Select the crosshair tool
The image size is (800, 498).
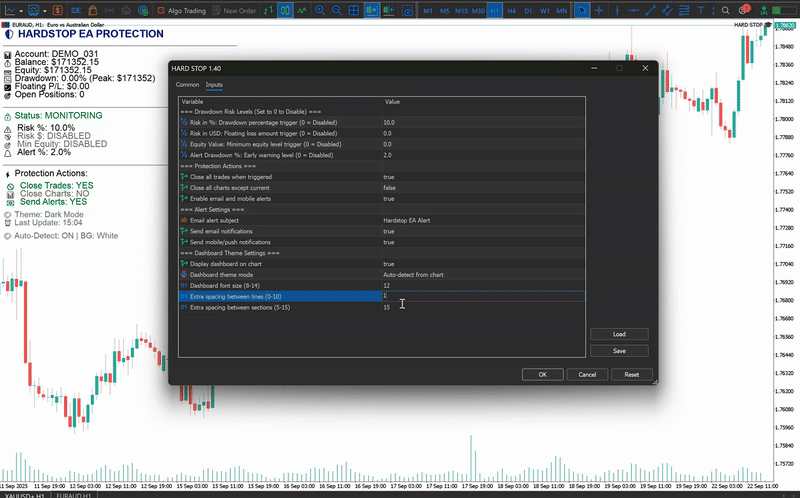coord(599,10)
